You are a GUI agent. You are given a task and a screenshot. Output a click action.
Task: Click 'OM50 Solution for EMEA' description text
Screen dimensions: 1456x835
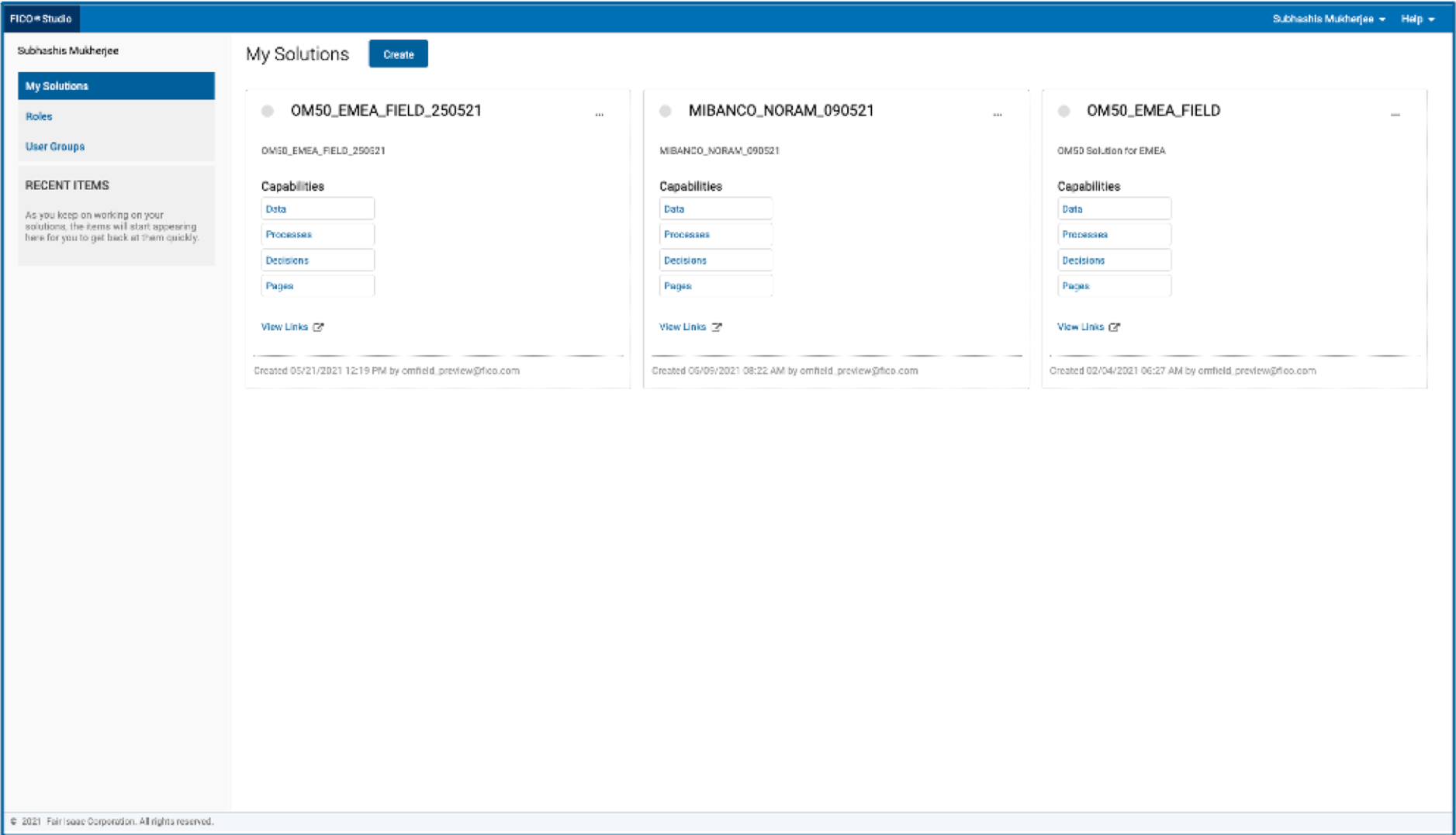[x=1111, y=151]
